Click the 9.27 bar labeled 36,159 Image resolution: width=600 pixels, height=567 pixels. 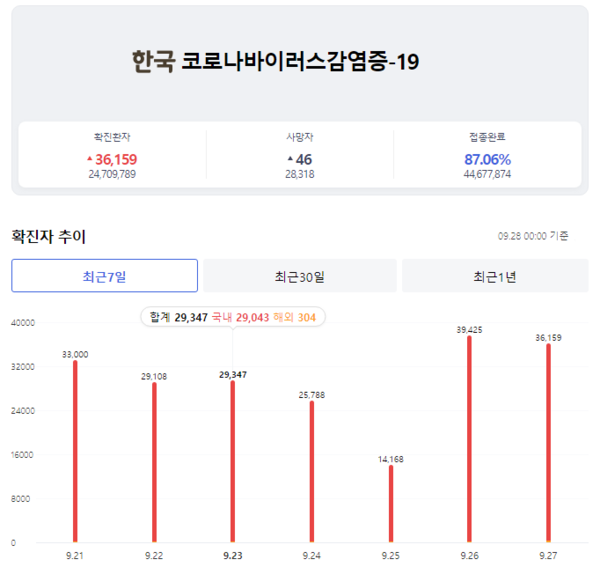548,443
